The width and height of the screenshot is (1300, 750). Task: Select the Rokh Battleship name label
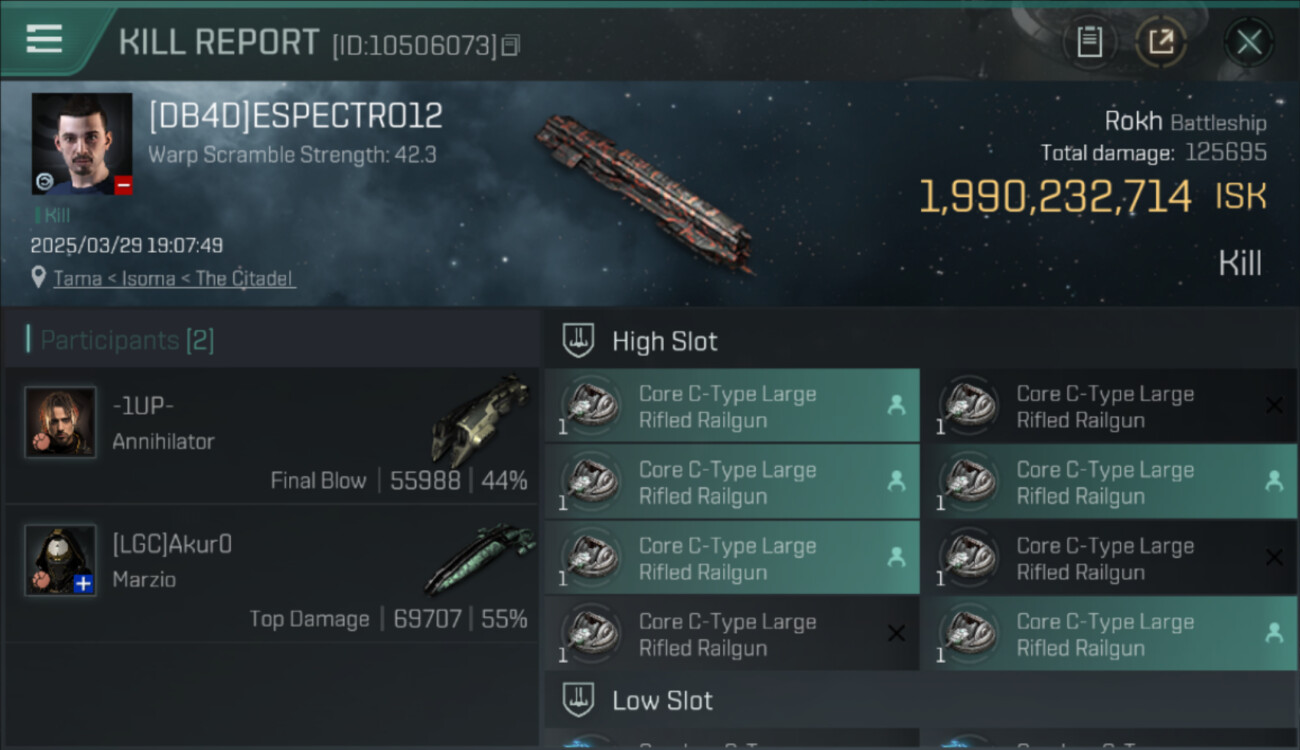coord(1185,122)
